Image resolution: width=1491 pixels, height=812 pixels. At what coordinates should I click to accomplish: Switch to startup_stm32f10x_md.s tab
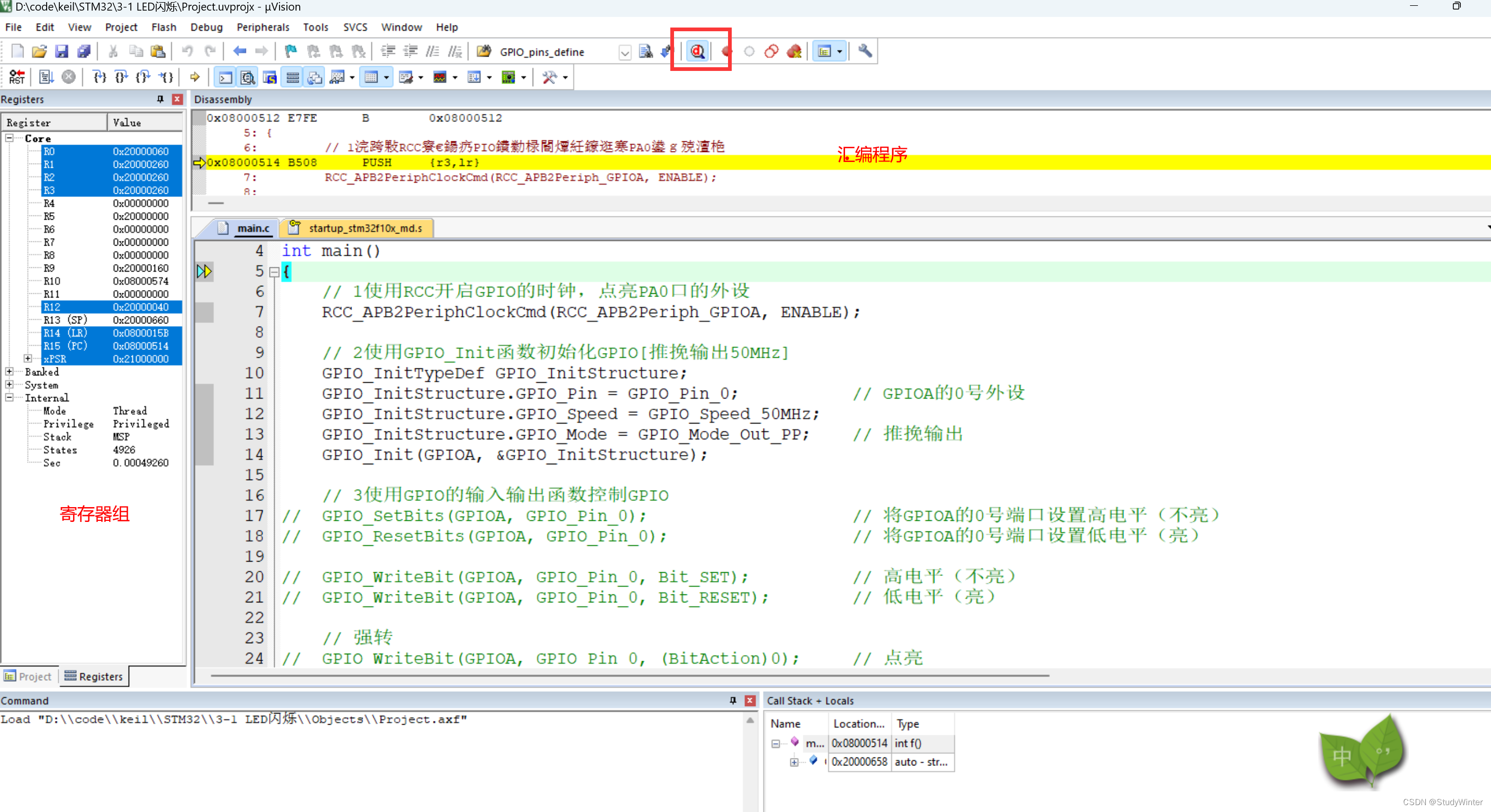(x=357, y=228)
